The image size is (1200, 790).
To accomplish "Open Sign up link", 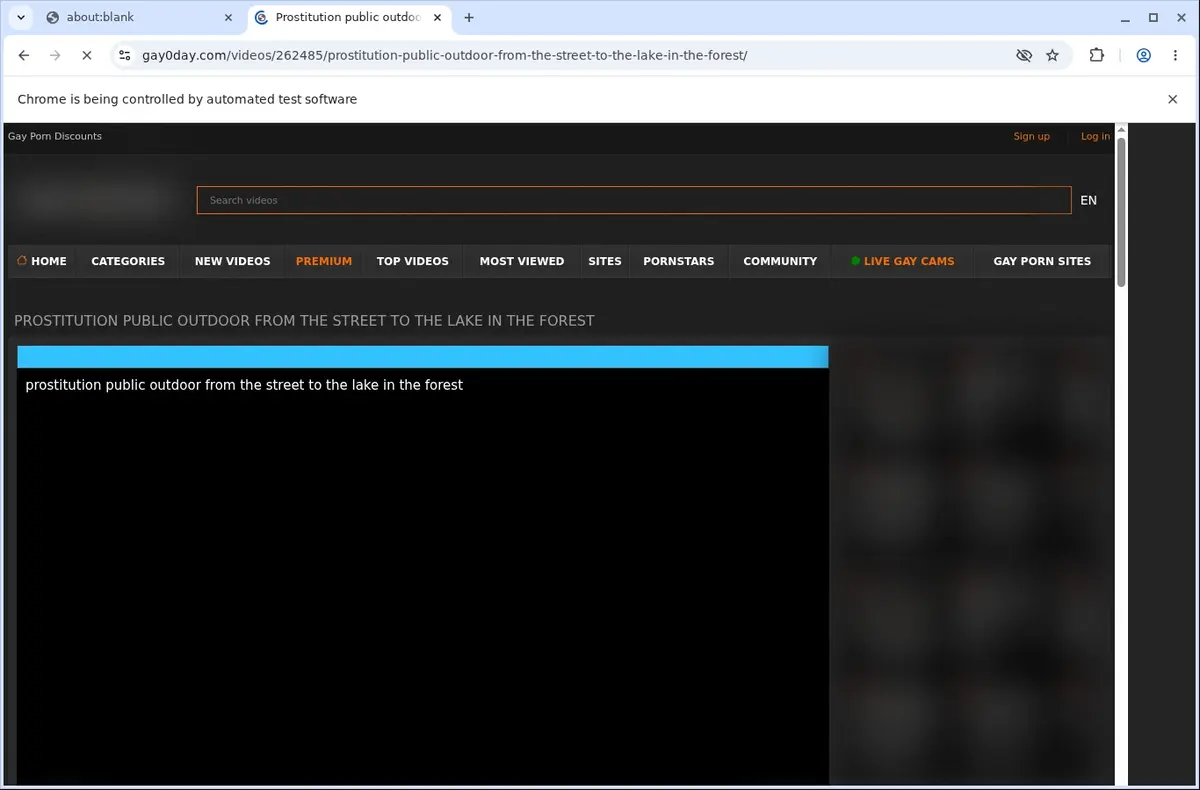I will click(1031, 136).
